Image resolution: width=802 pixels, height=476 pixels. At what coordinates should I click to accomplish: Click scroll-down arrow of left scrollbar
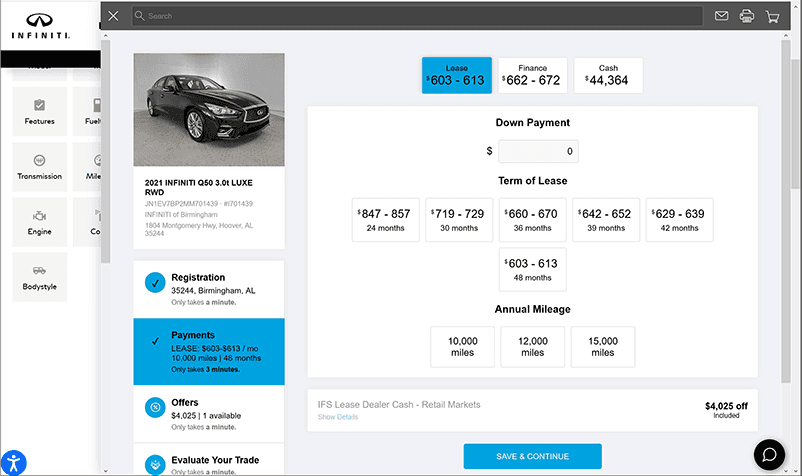(x=105, y=471)
